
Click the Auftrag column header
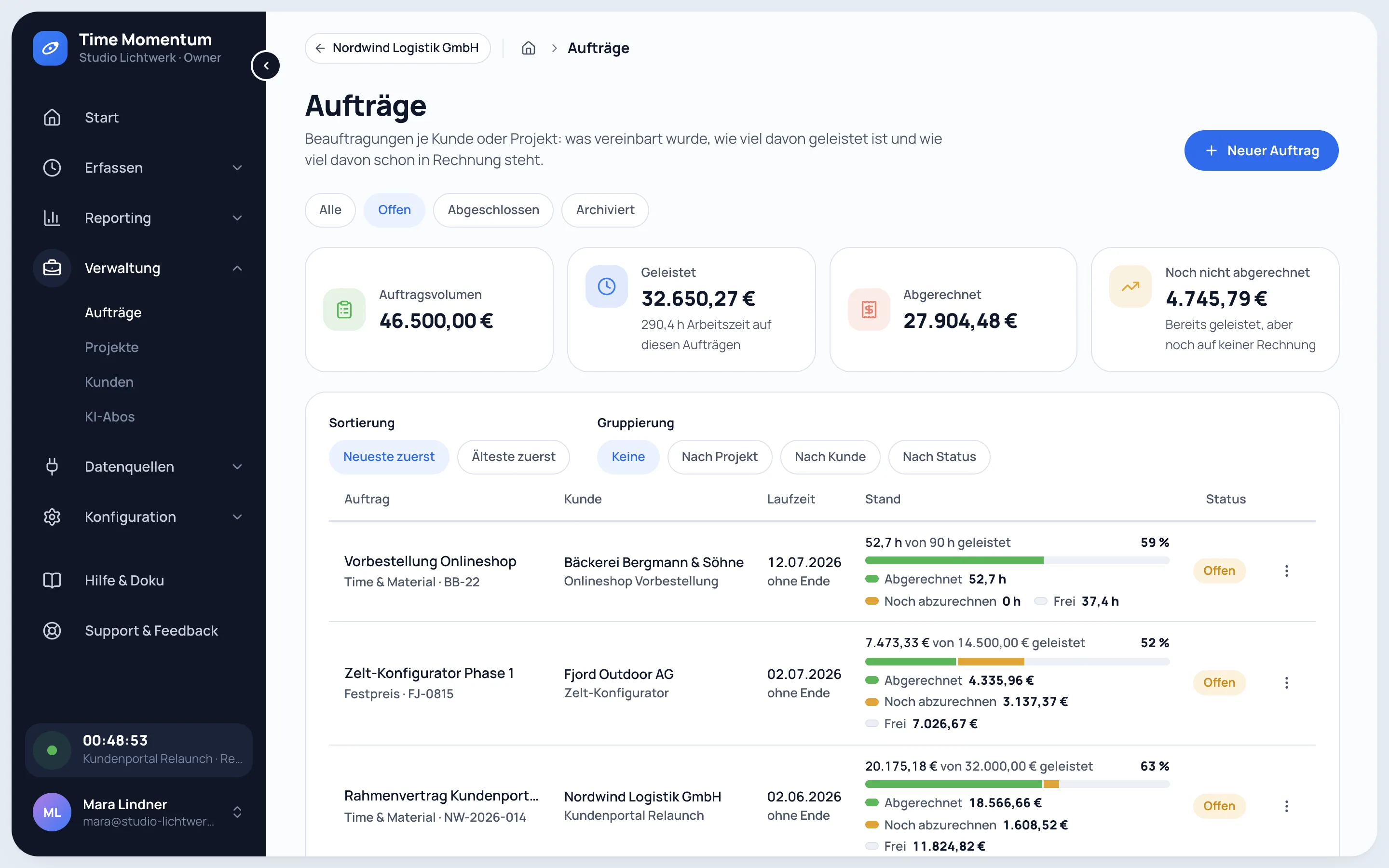[367, 499]
